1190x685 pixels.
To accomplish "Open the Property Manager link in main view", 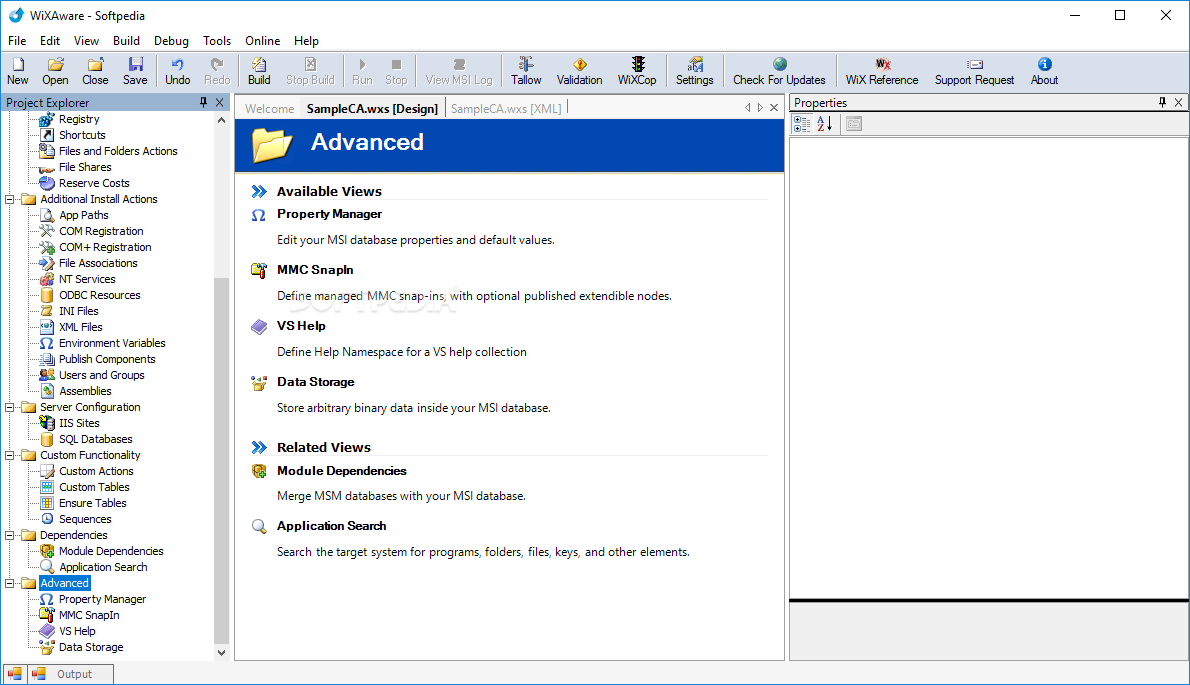I will tap(329, 214).
